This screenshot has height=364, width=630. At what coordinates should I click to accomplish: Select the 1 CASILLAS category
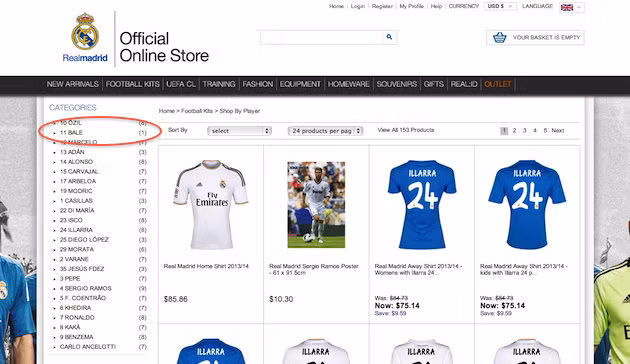[x=76, y=201]
